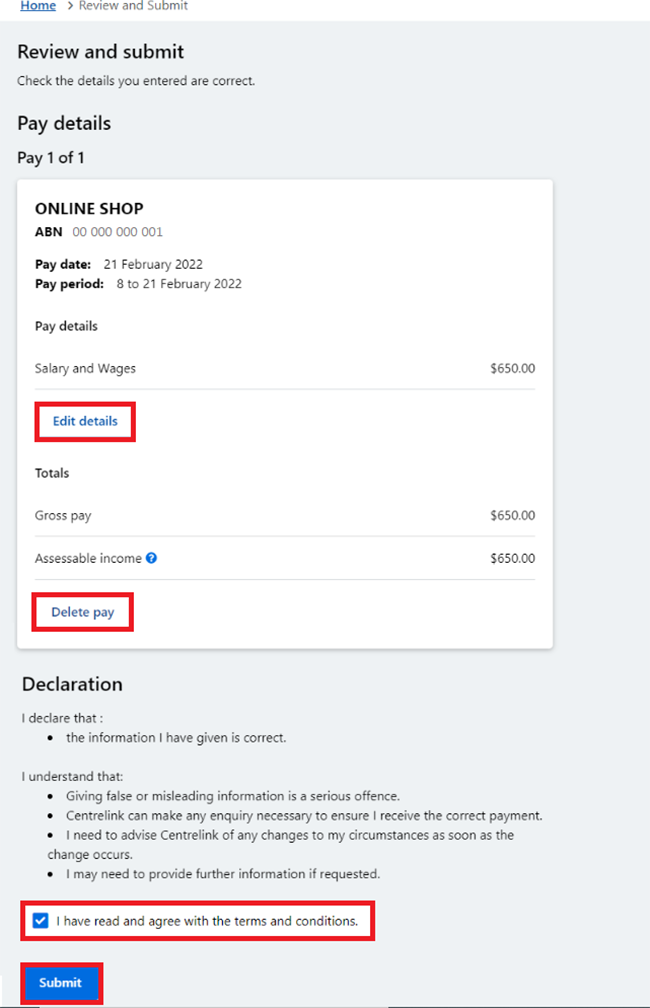This screenshot has height=1008, width=650.
Task: Toggle the terms and conditions agreement checkbox
Action: click(40, 920)
